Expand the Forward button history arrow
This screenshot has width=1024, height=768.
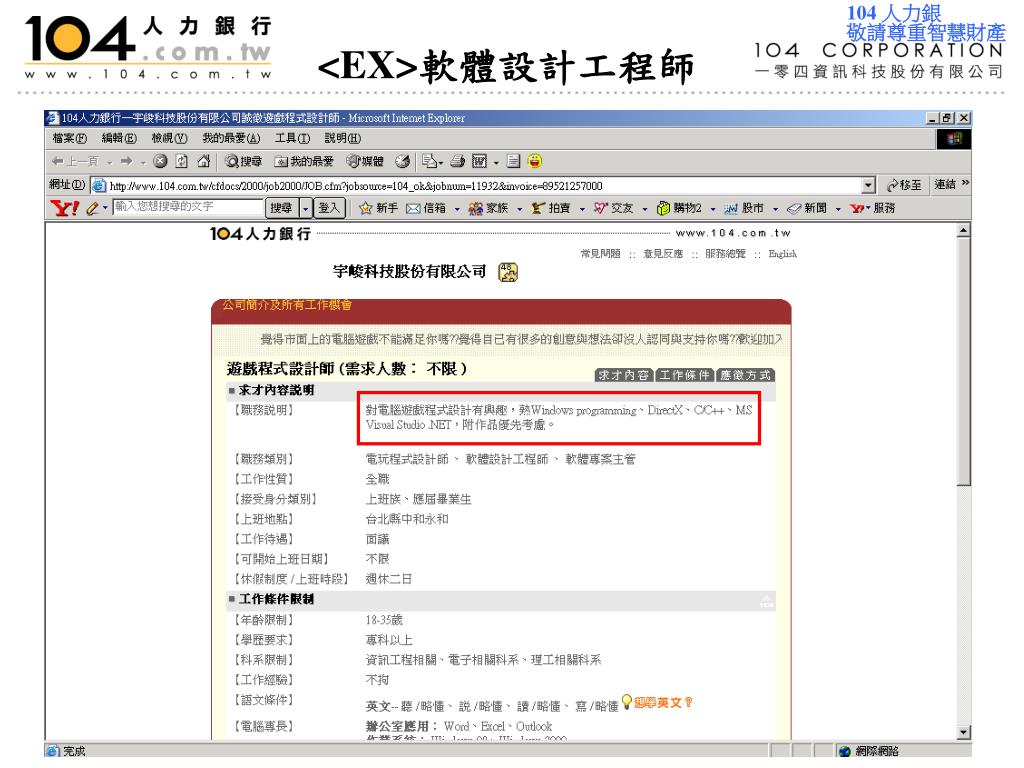coord(143,162)
